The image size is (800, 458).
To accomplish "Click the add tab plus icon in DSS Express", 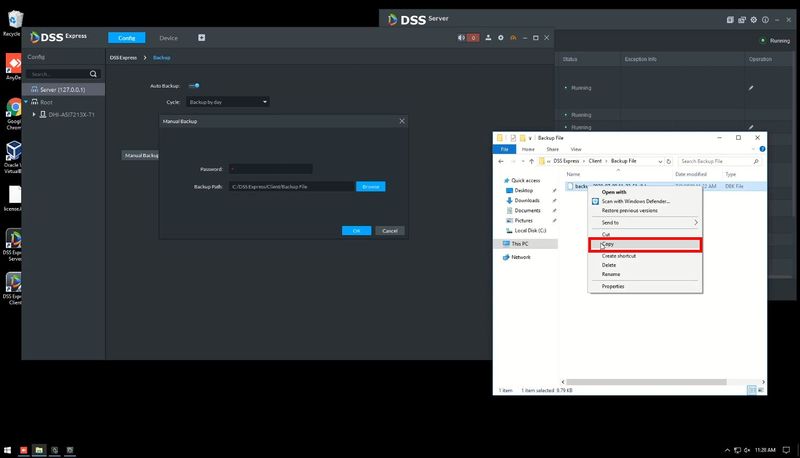I will [x=202, y=38].
